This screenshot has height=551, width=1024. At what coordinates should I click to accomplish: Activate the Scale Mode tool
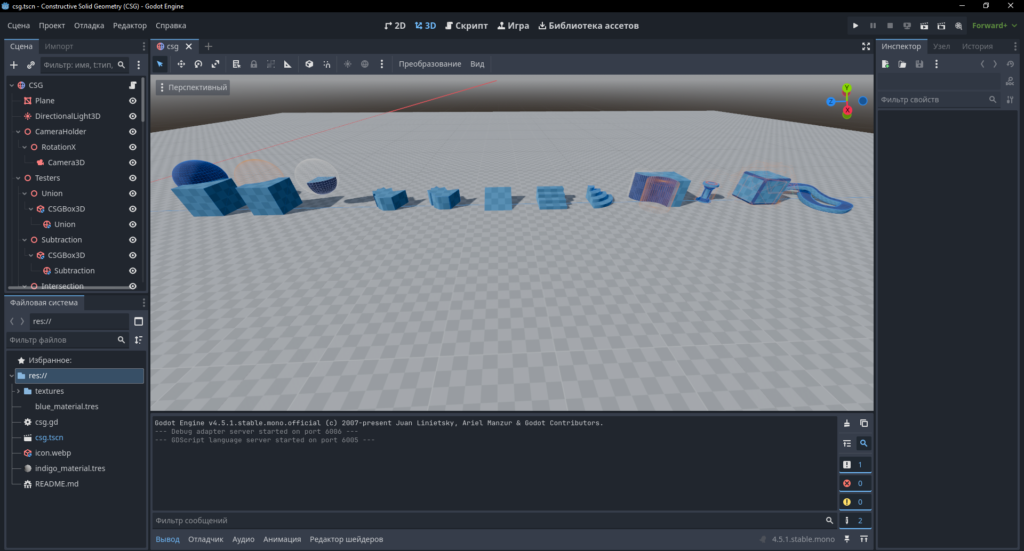point(215,64)
